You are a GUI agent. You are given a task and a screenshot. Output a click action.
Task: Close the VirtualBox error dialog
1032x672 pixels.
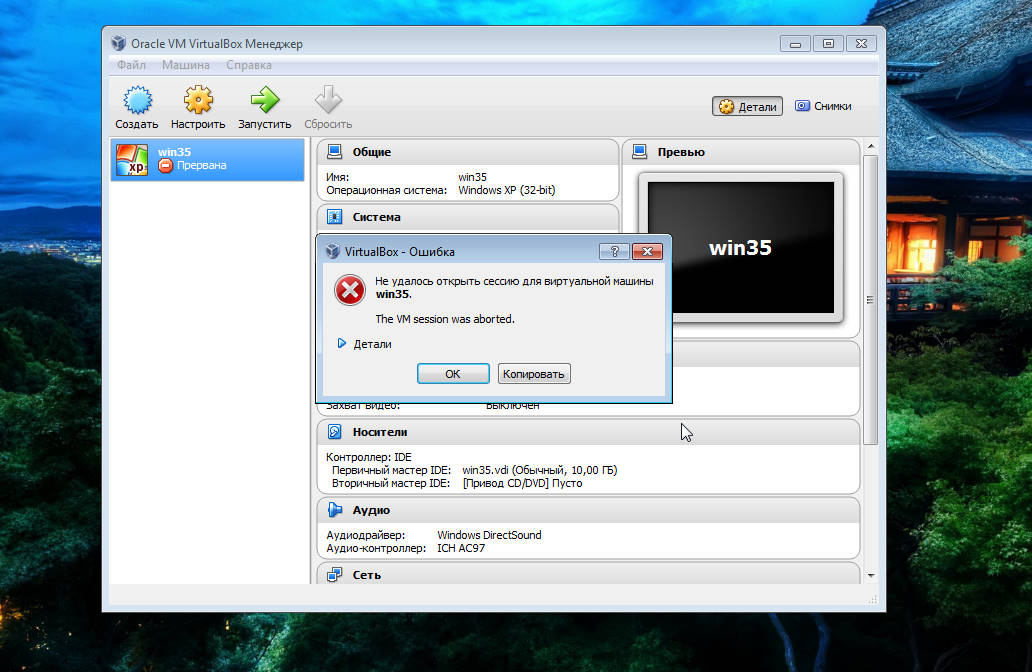pyautogui.click(x=647, y=251)
